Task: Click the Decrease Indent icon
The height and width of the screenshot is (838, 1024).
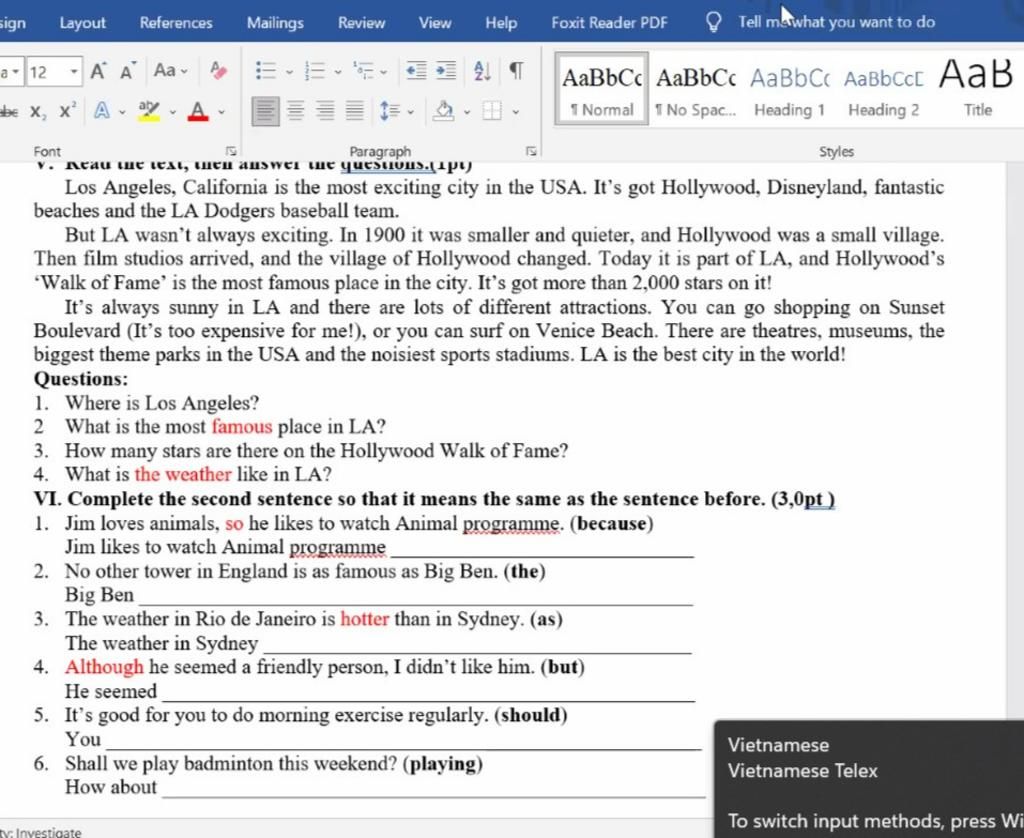Action: point(416,70)
